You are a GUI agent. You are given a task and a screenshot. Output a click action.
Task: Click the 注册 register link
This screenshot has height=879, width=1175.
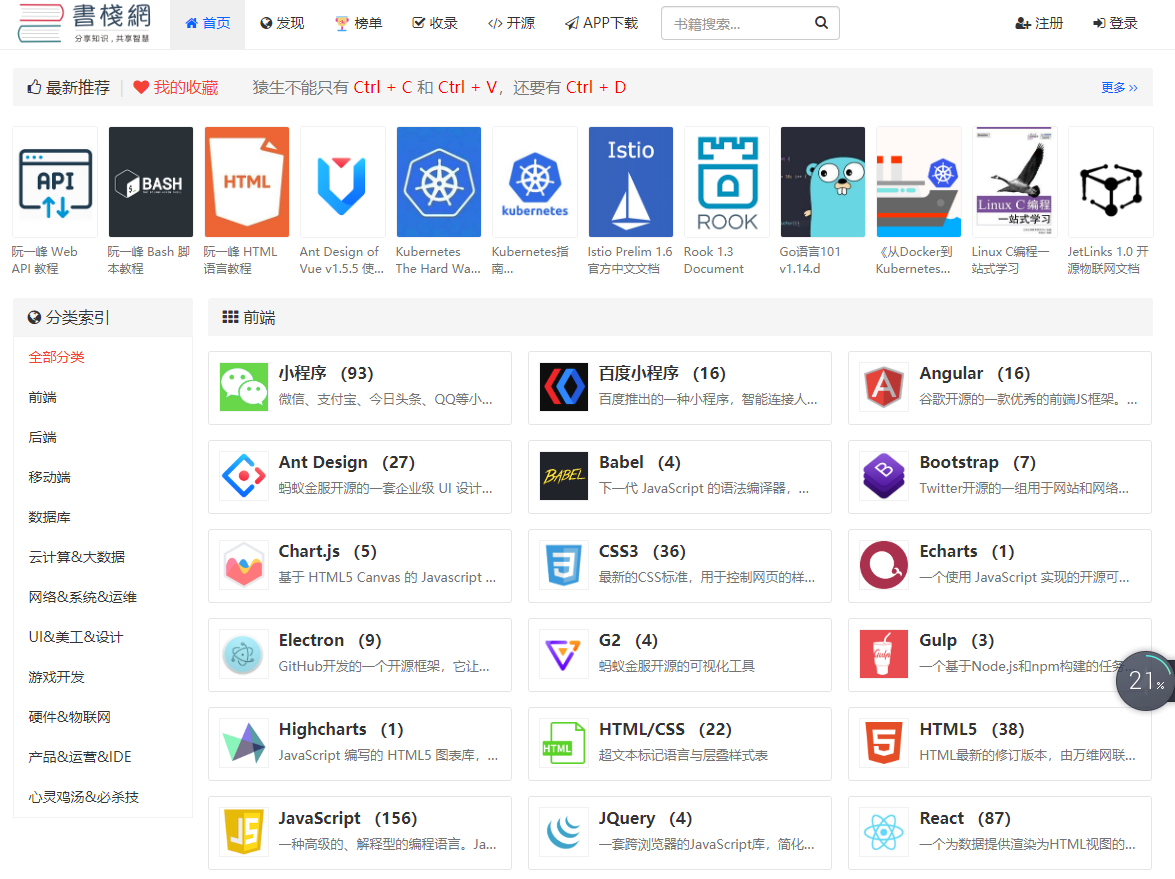(x=1039, y=24)
